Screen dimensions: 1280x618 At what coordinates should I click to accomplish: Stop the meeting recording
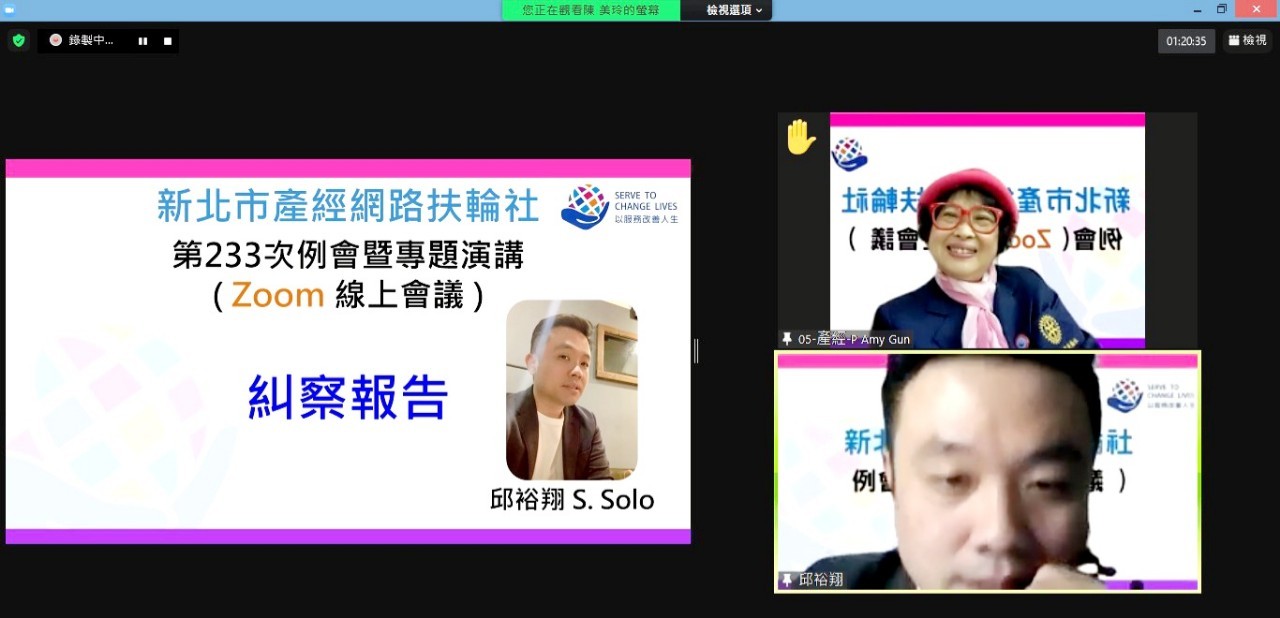pos(168,41)
